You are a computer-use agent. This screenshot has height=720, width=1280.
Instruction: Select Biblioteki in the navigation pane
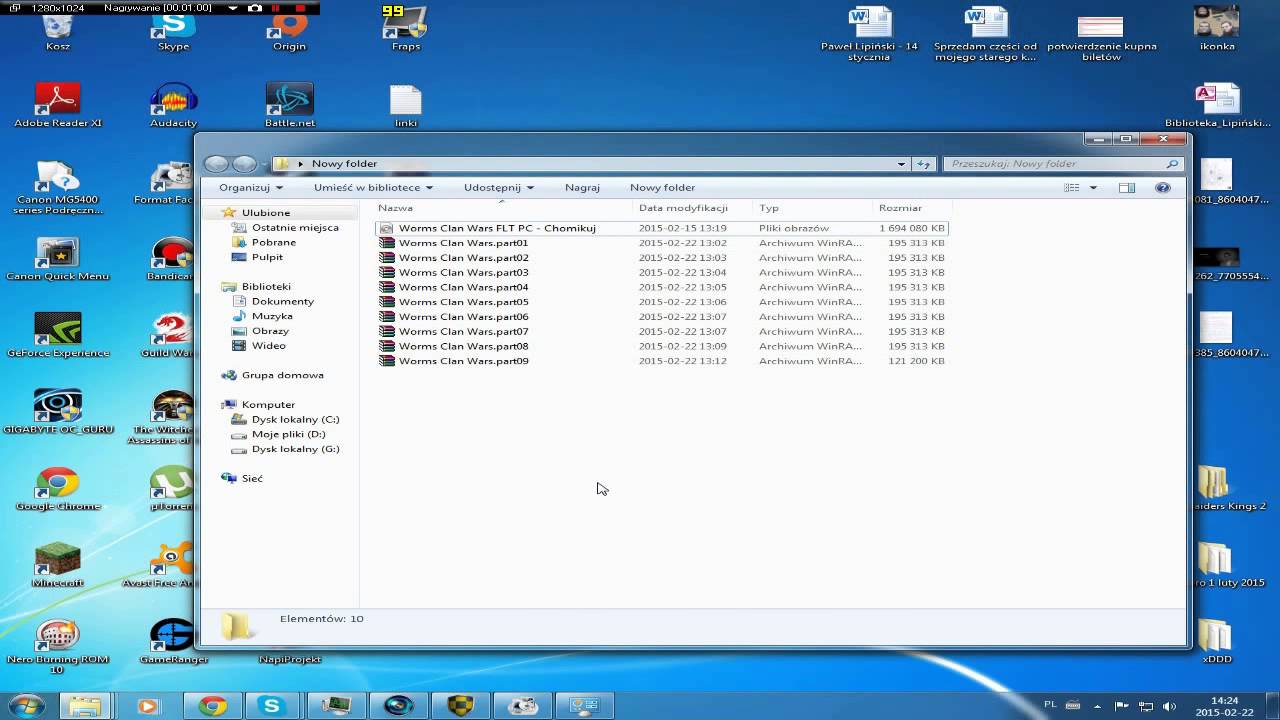(x=265, y=287)
